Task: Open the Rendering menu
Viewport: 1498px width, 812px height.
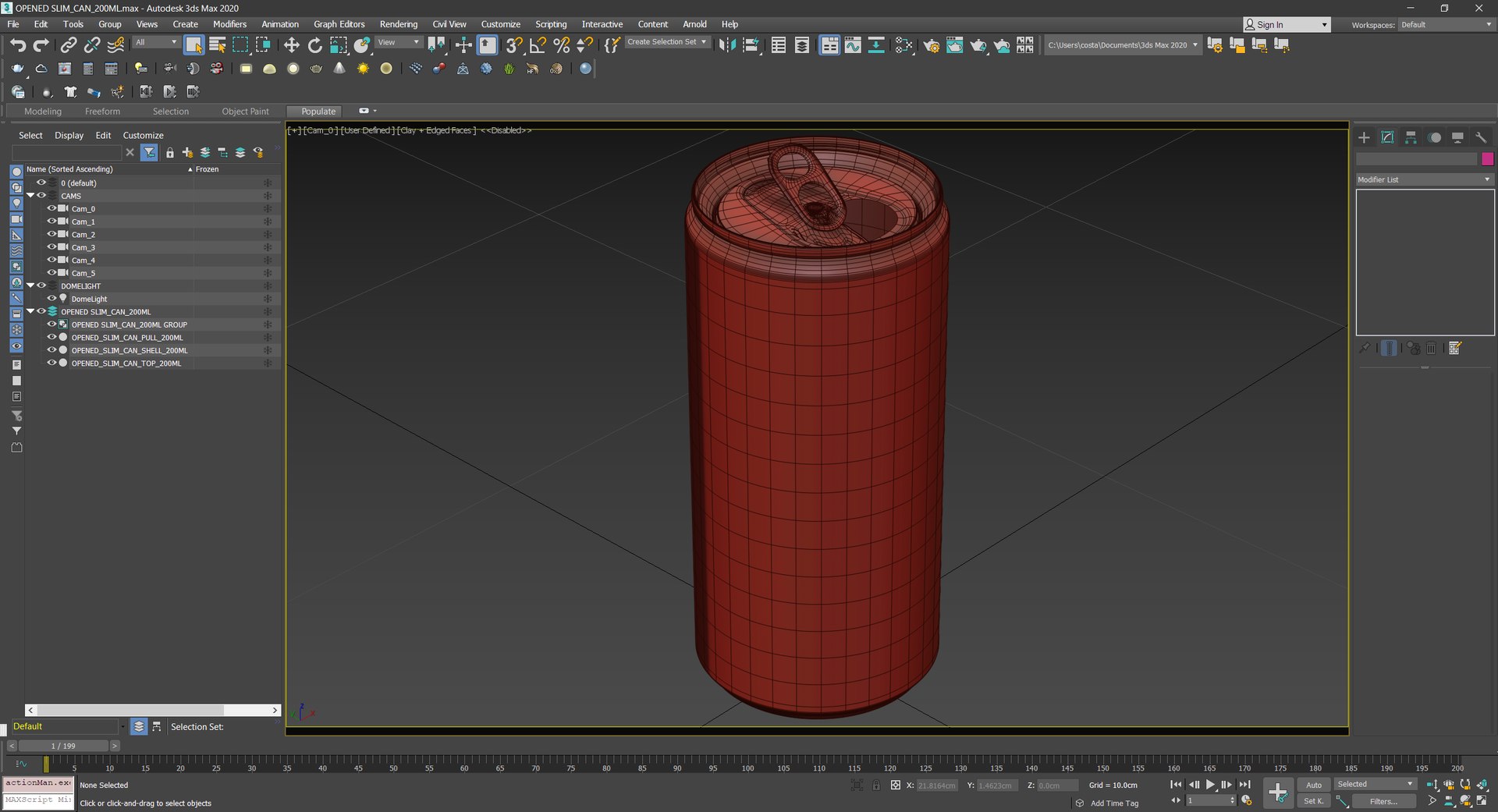Action: (398, 24)
